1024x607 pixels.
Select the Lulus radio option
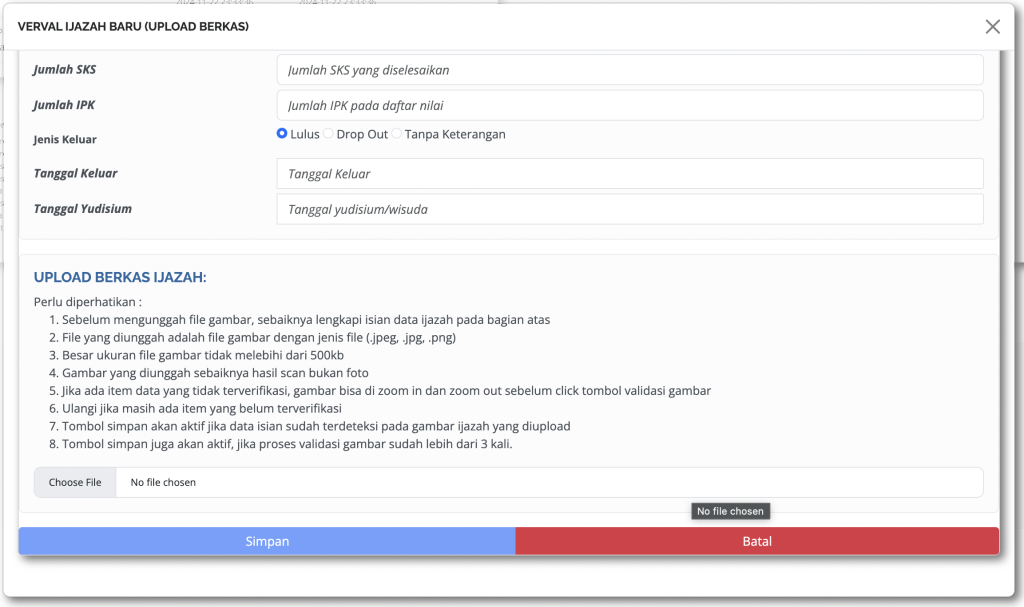(283, 134)
